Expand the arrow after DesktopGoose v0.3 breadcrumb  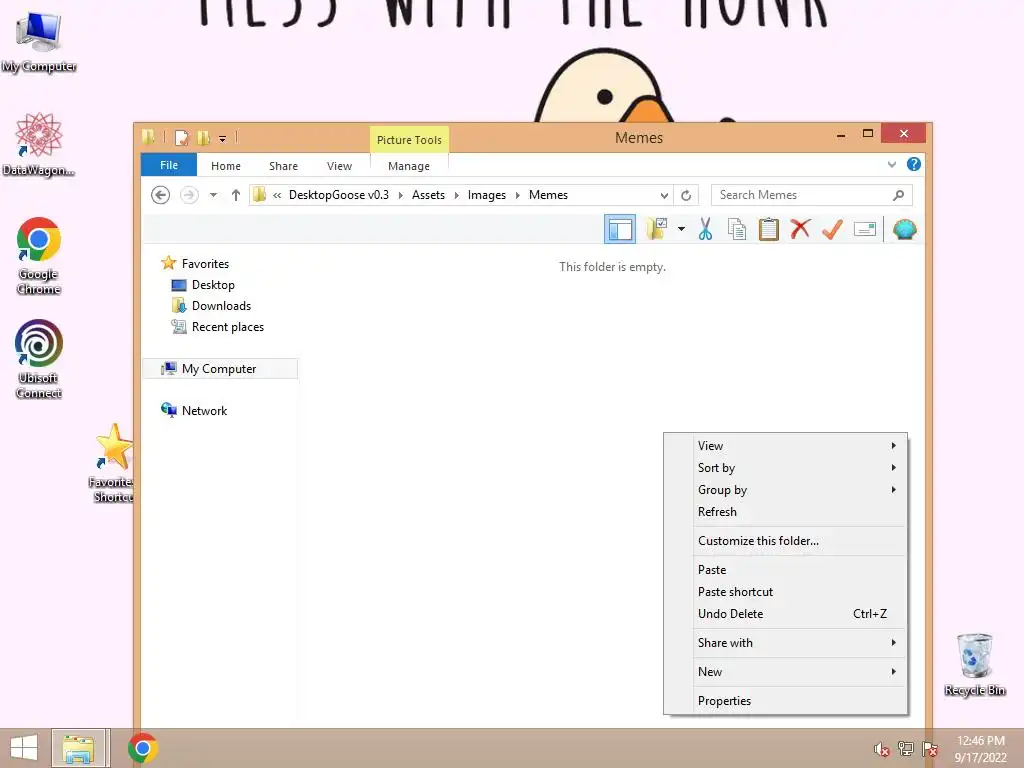tap(400, 195)
